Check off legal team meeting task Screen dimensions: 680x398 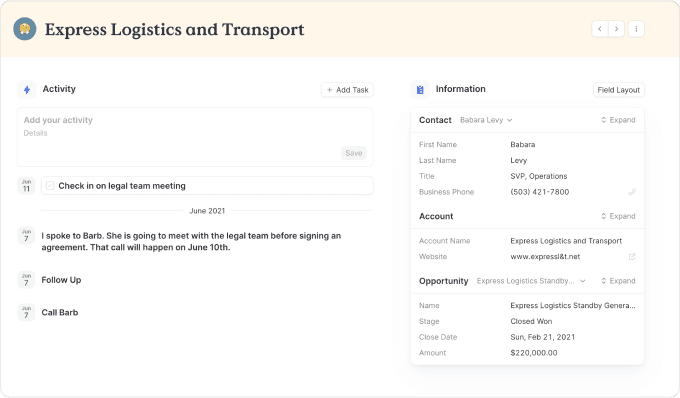coord(50,186)
